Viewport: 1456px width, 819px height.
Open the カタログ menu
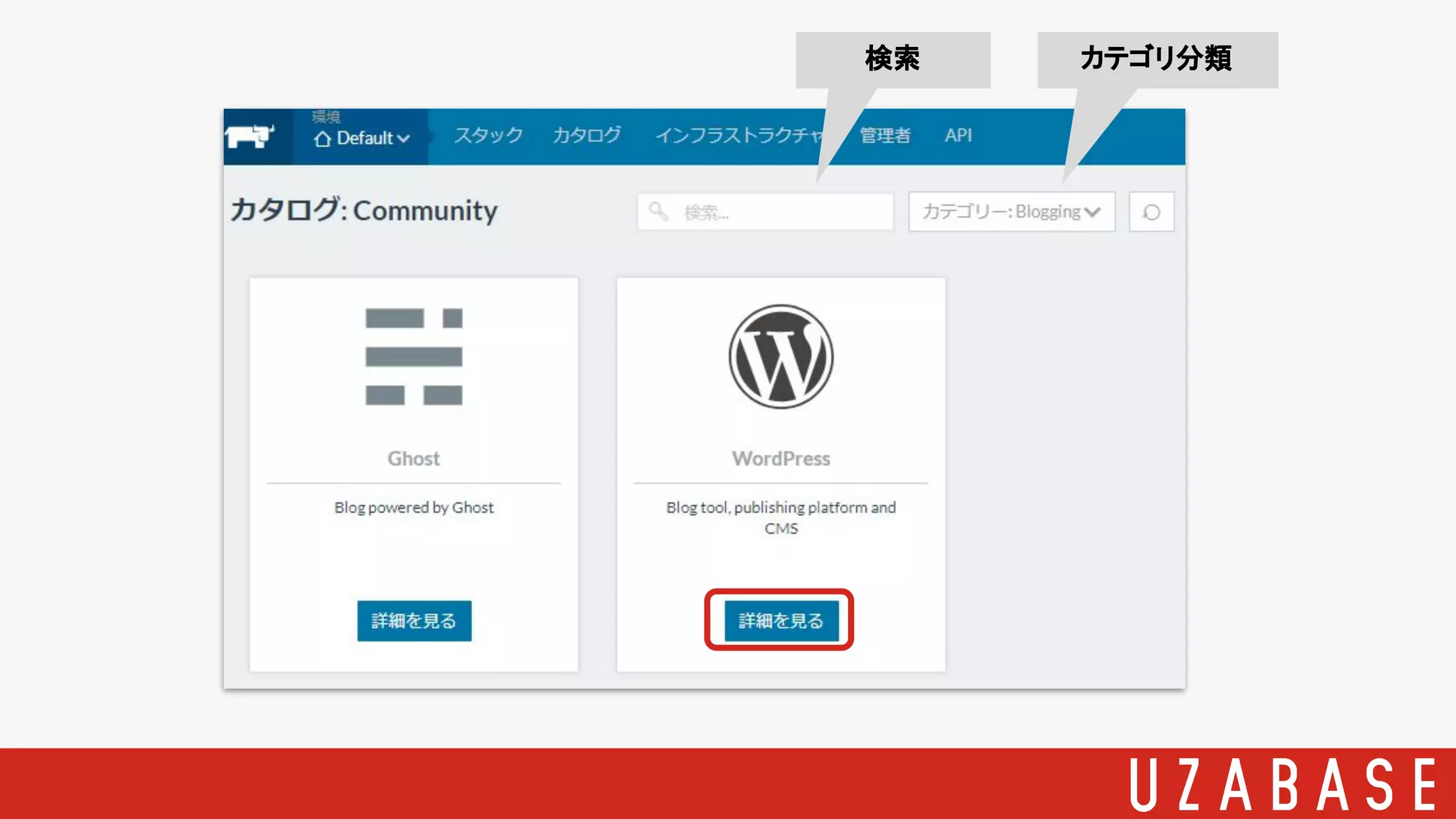[587, 135]
